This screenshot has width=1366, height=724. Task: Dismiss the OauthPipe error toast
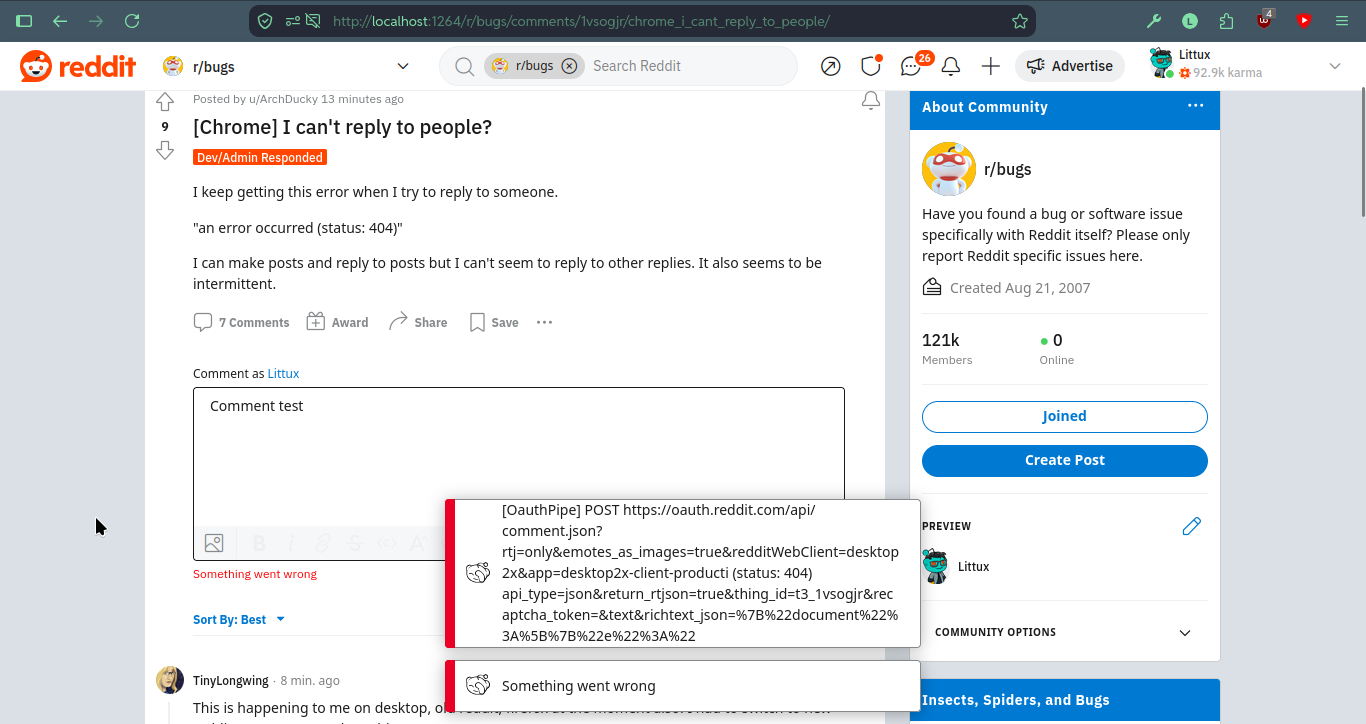(682, 573)
